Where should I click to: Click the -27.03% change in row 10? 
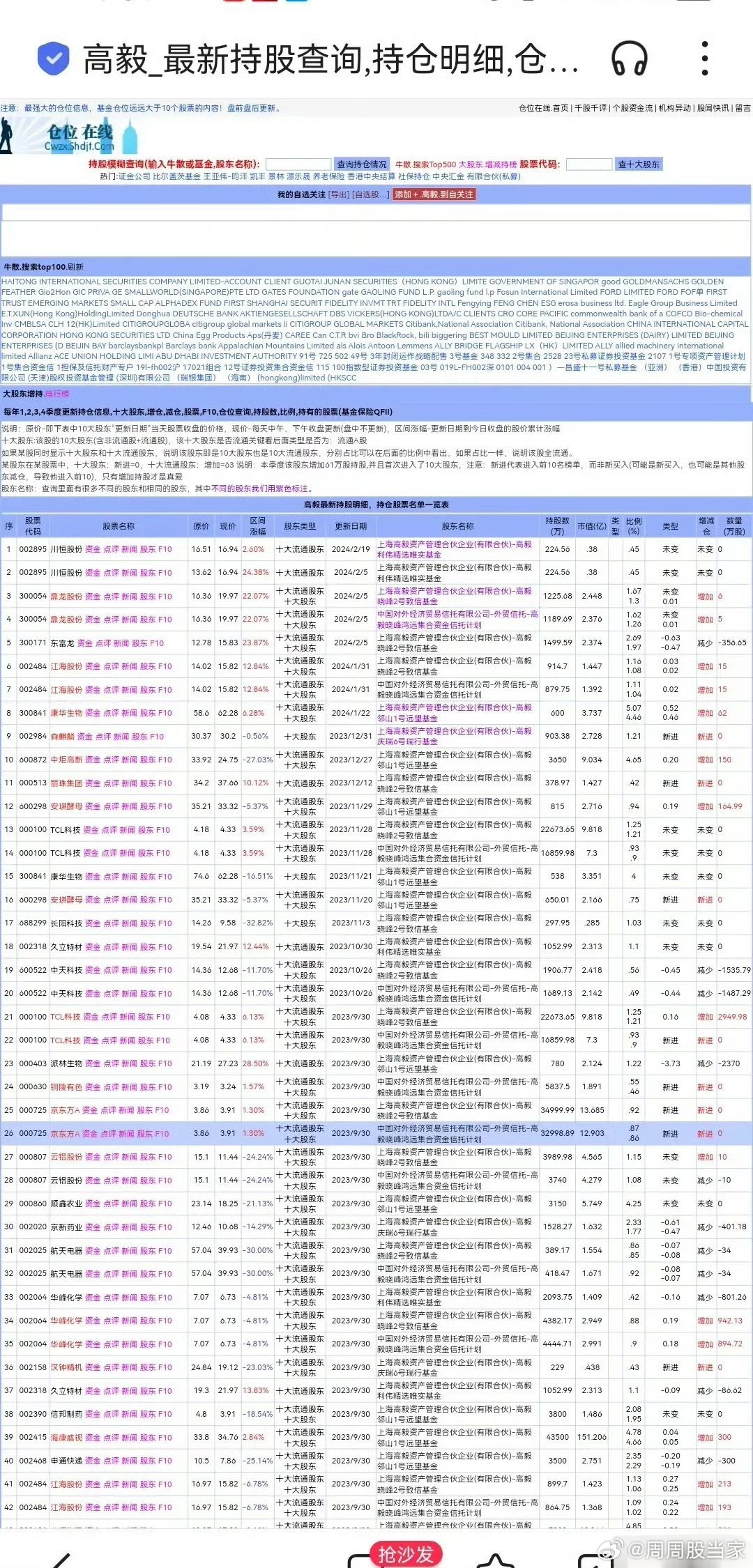(258, 760)
